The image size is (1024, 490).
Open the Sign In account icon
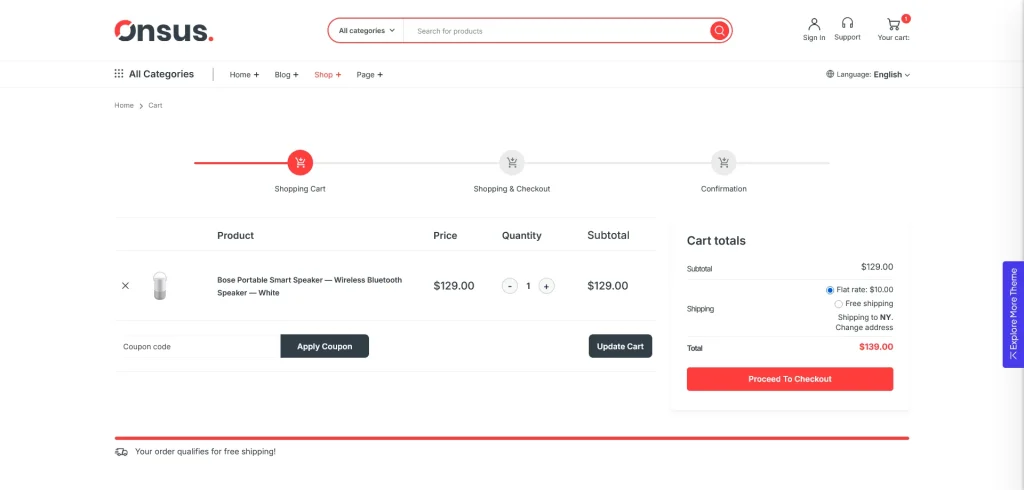click(x=814, y=24)
